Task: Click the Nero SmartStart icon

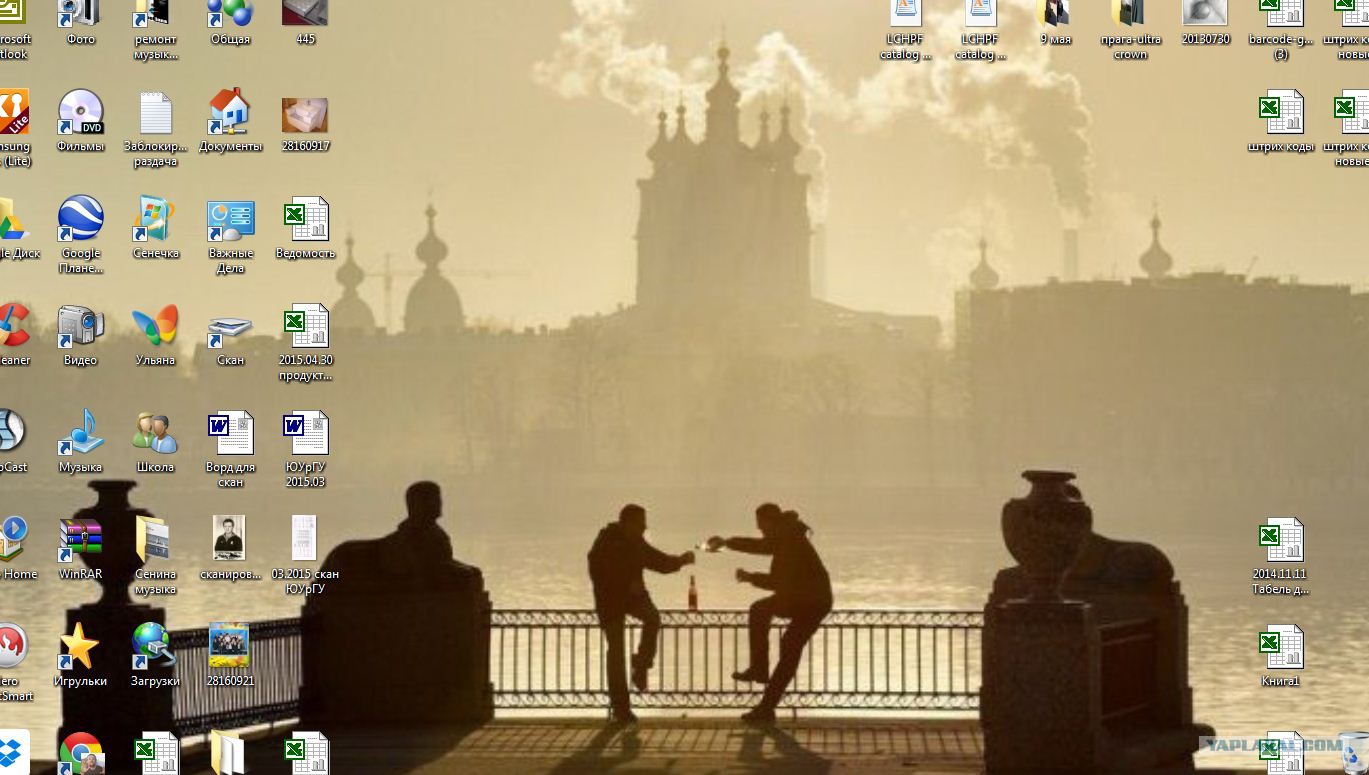Action: click(x=12, y=647)
